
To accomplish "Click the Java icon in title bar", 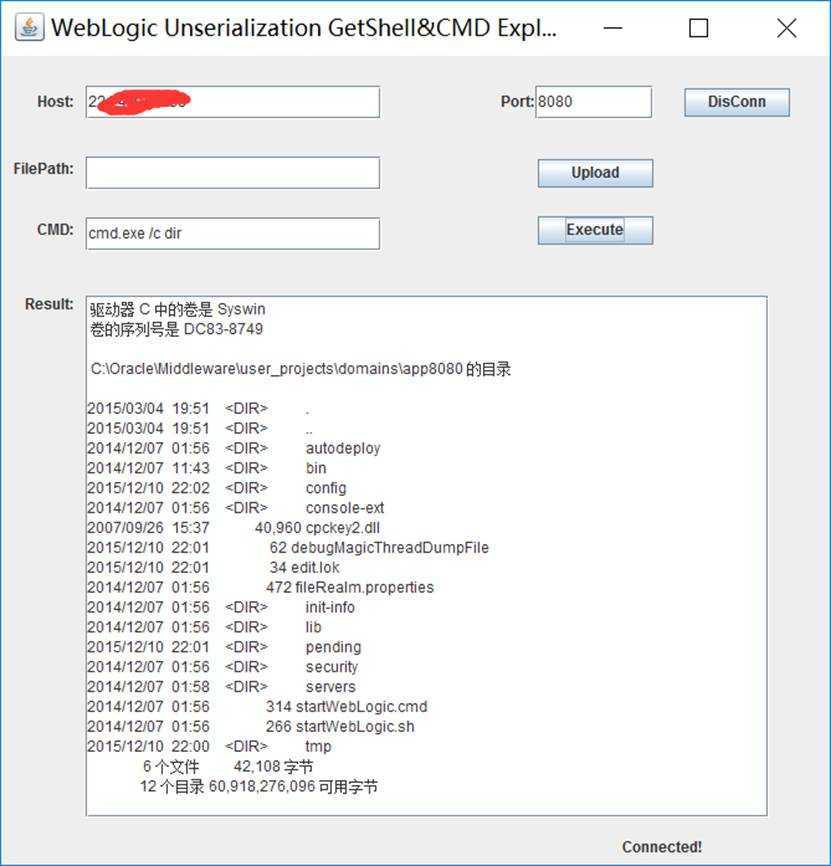I will [29, 28].
